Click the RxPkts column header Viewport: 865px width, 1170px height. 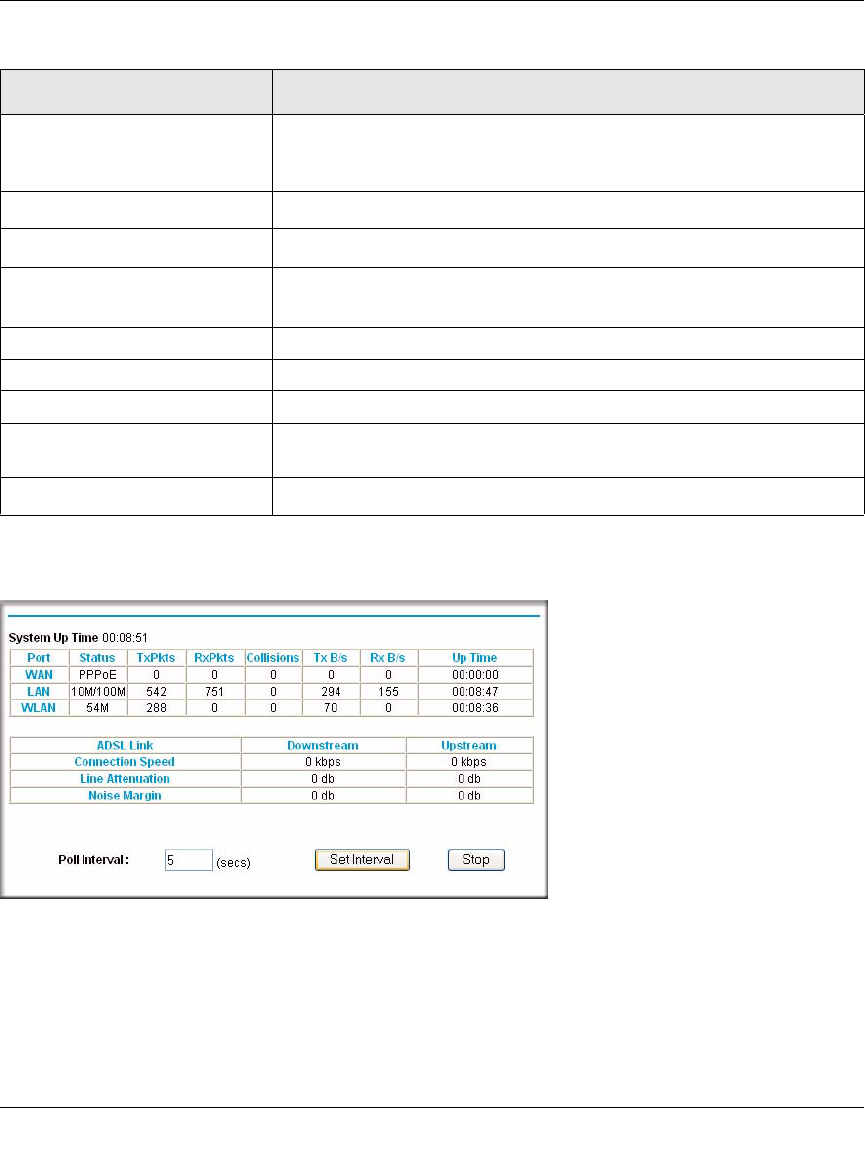click(x=214, y=657)
